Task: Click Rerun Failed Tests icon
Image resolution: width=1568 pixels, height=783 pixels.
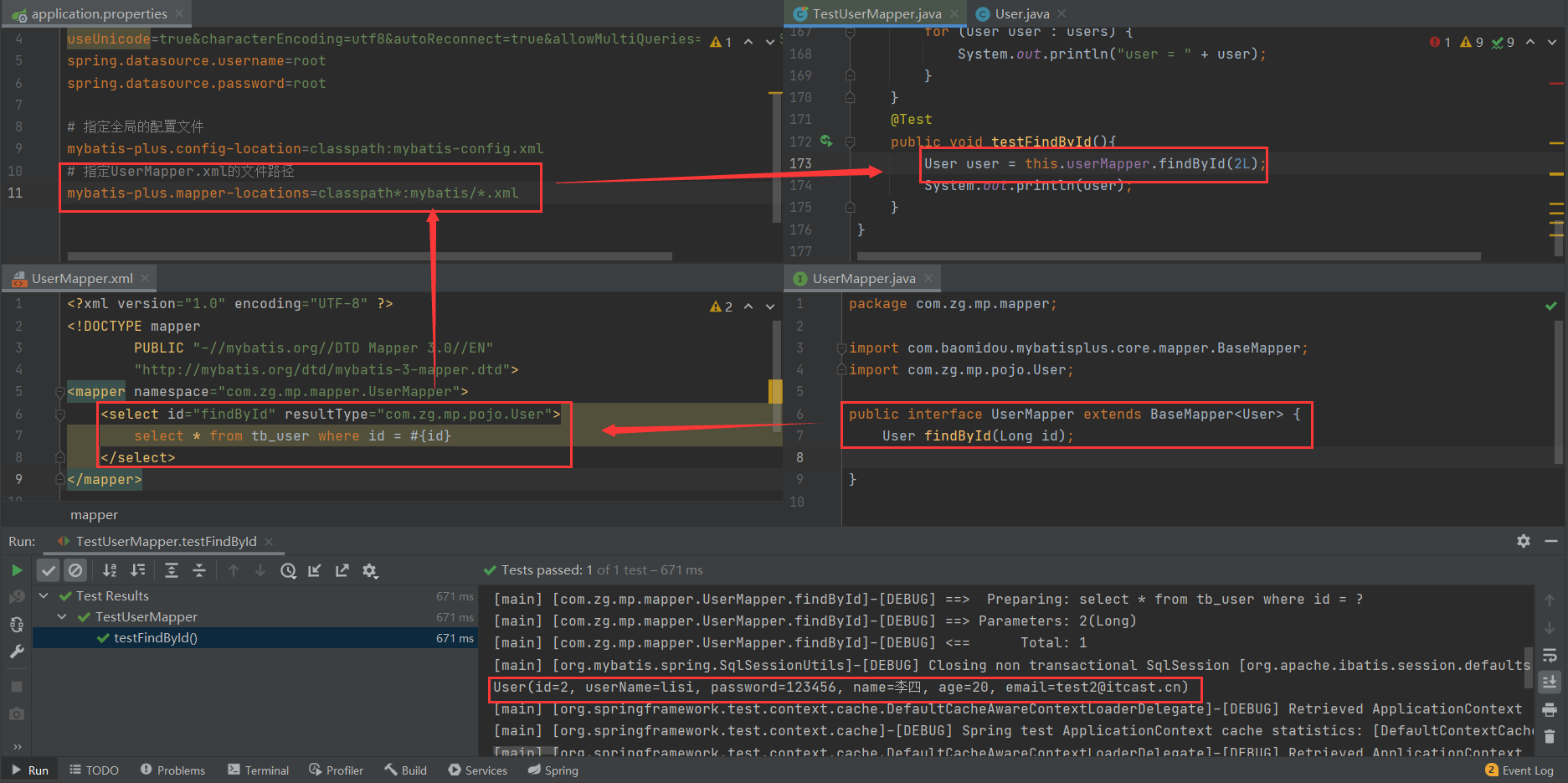Action: pos(17,597)
